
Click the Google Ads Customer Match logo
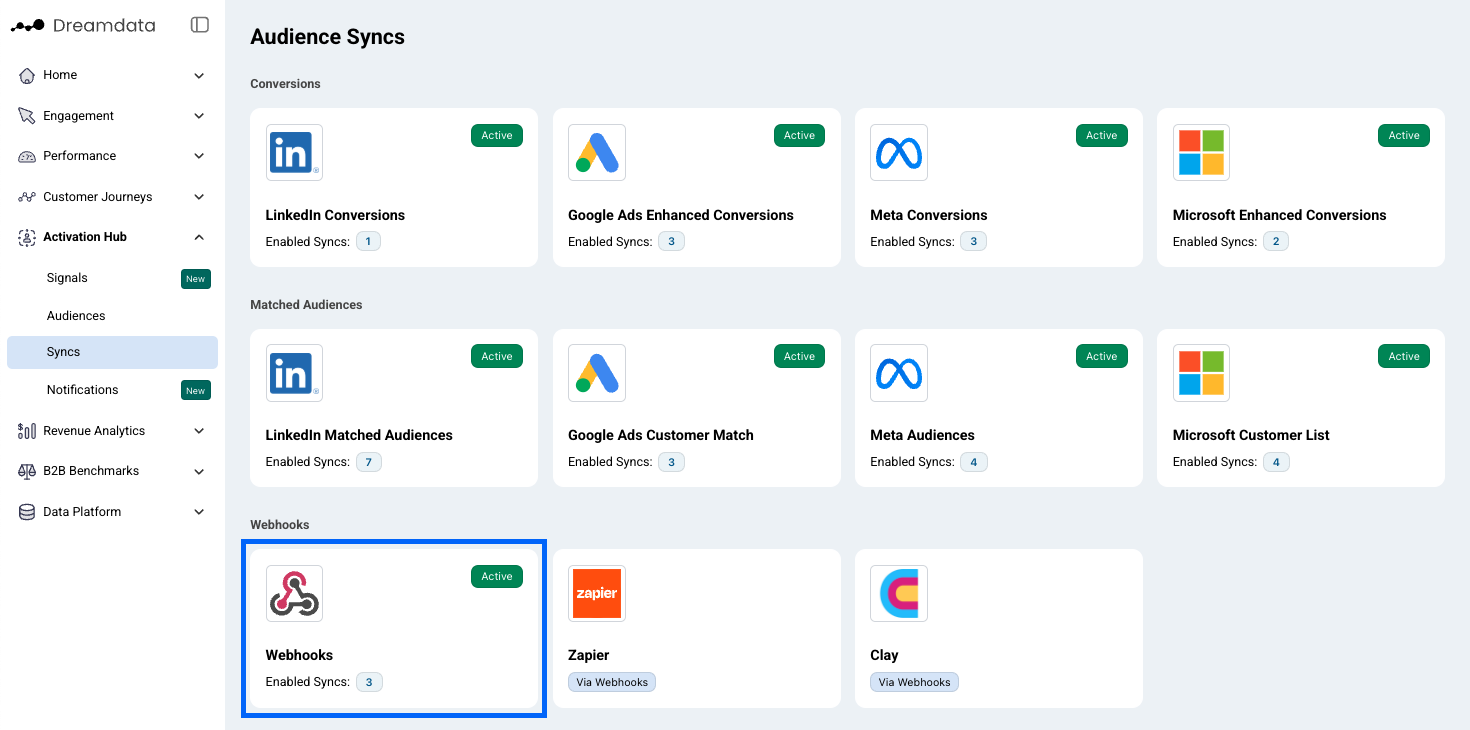pos(597,373)
